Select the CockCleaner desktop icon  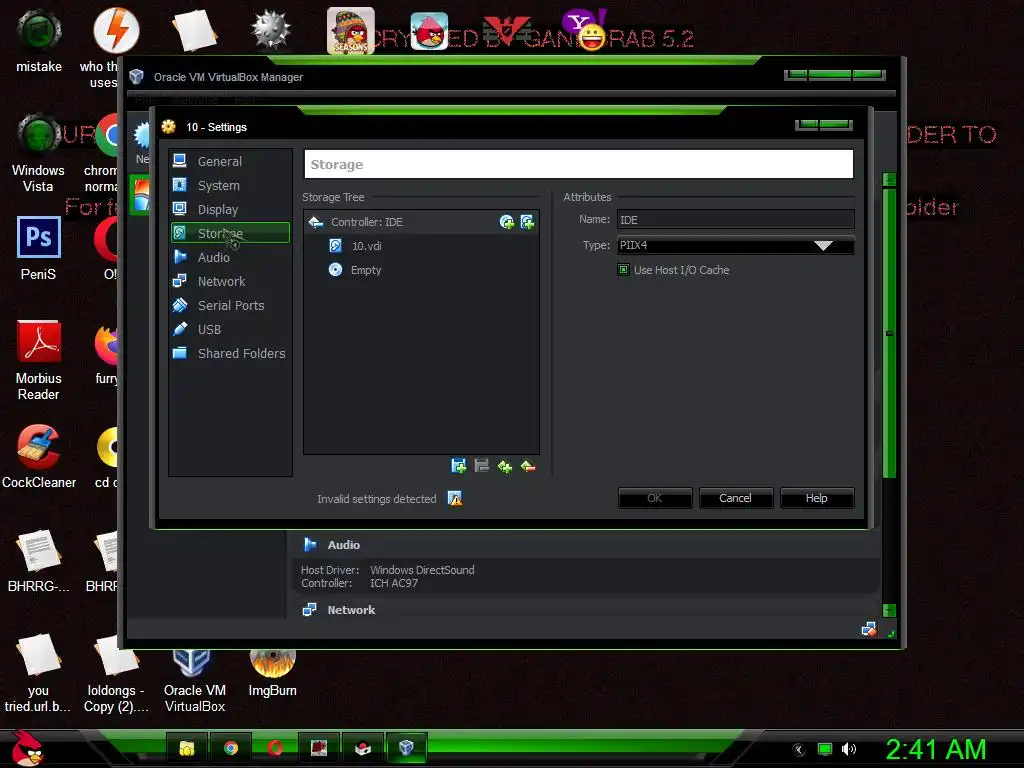[x=39, y=456]
